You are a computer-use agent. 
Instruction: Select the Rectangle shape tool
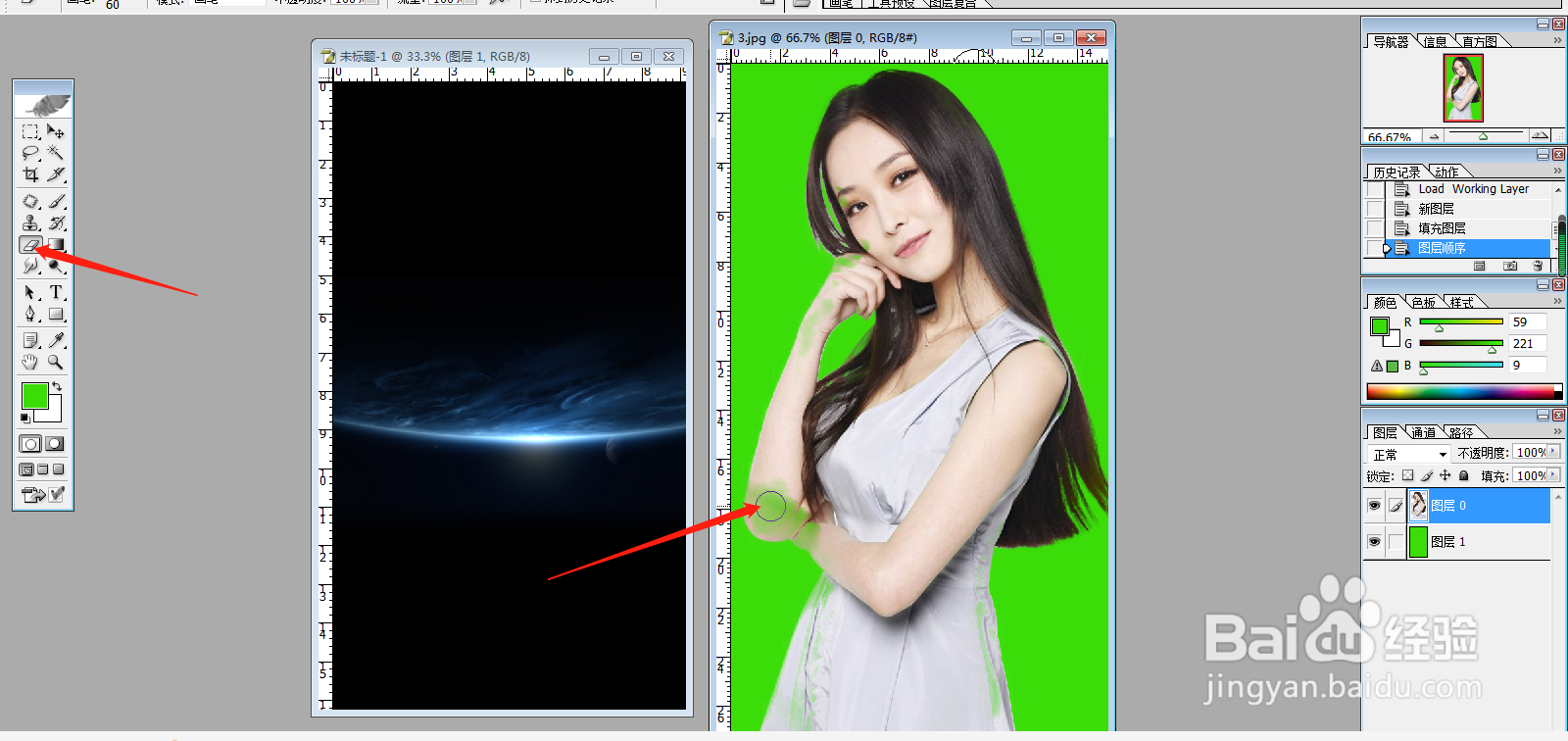click(x=56, y=314)
